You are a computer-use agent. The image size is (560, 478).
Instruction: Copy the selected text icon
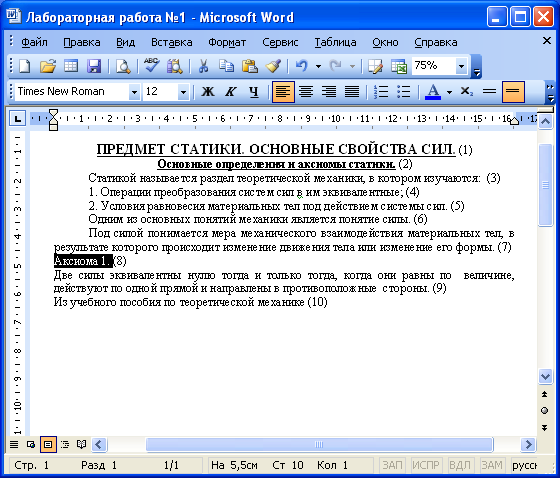(226, 66)
